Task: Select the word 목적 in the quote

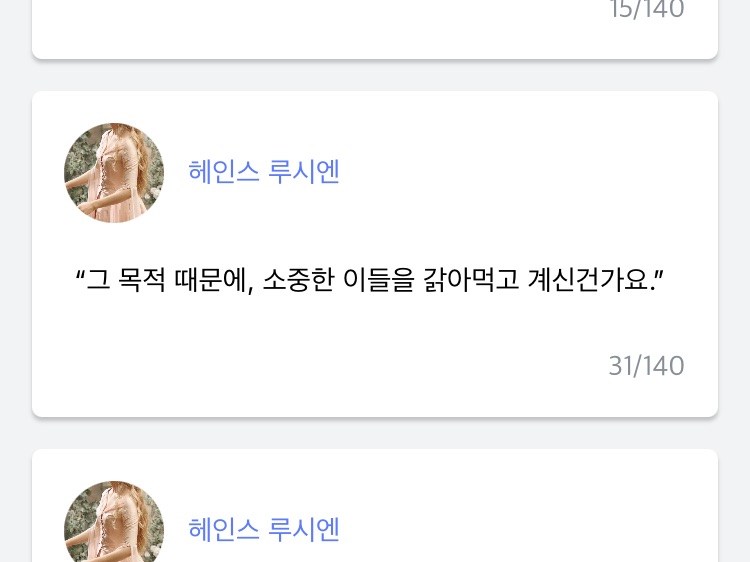Action: (142, 280)
